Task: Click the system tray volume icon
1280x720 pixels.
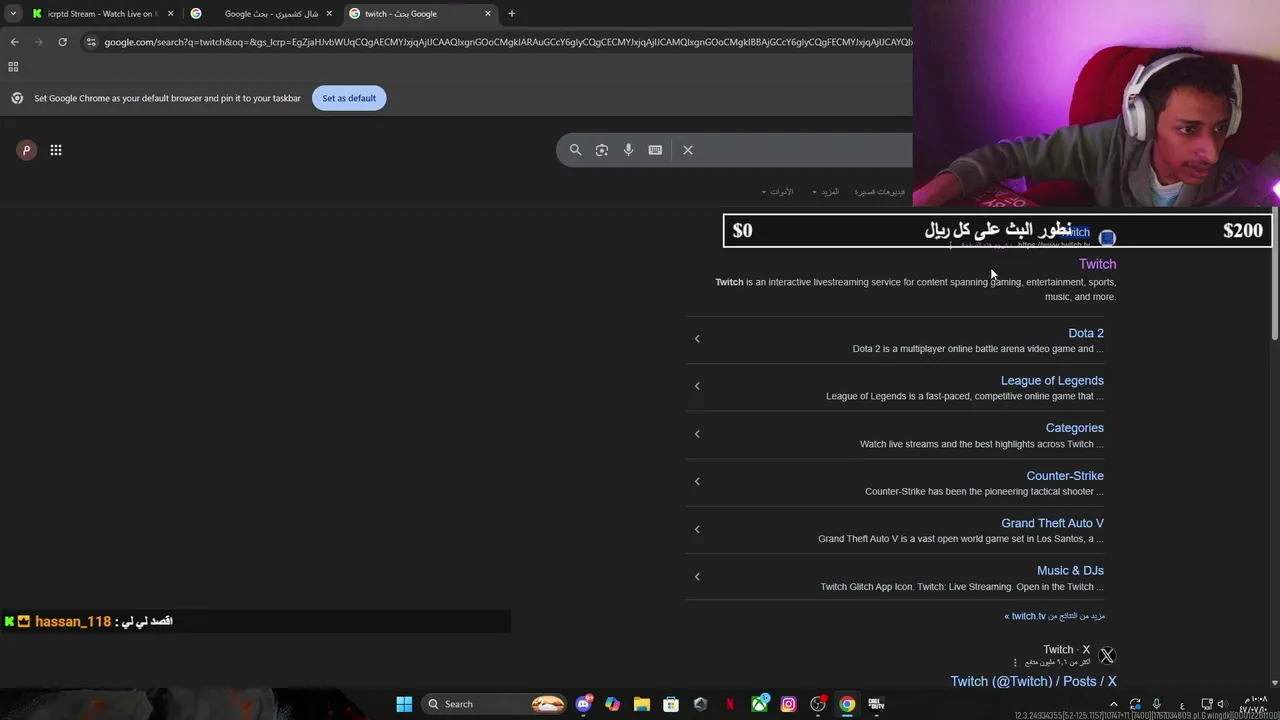Action: tap(1221, 704)
